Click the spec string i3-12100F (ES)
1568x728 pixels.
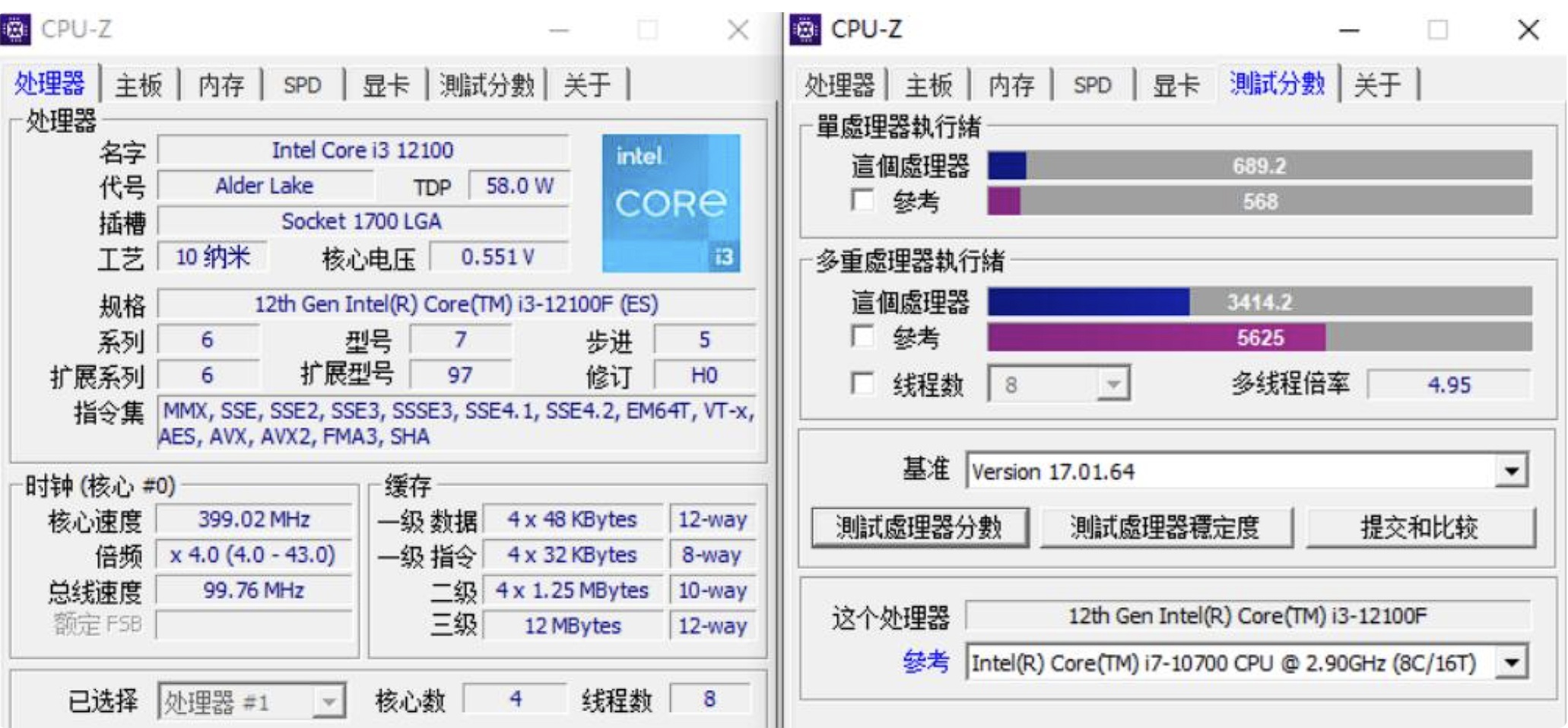(x=456, y=304)
